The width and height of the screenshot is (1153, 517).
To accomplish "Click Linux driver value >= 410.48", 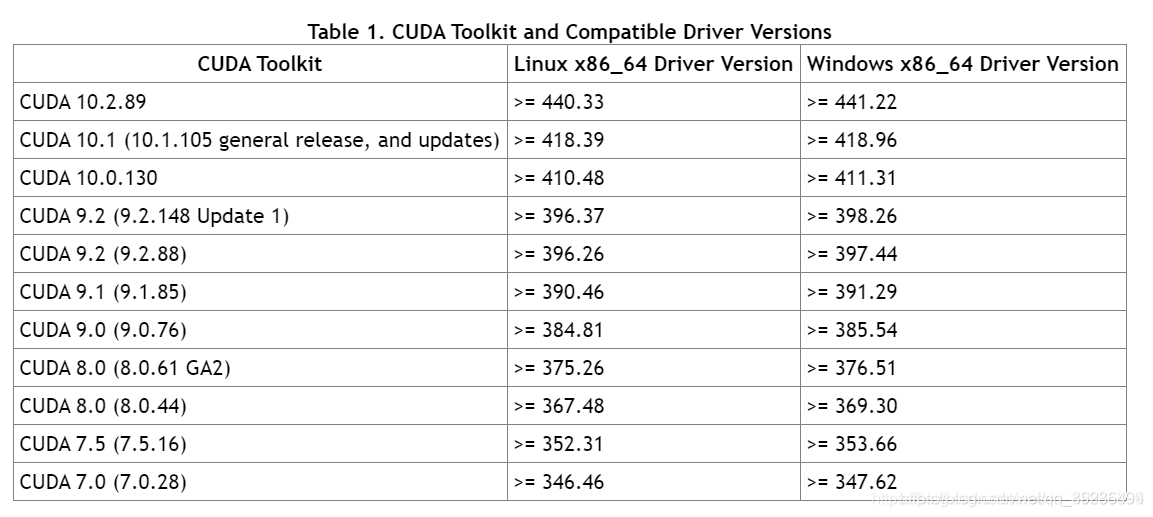I will coord(559,178).
